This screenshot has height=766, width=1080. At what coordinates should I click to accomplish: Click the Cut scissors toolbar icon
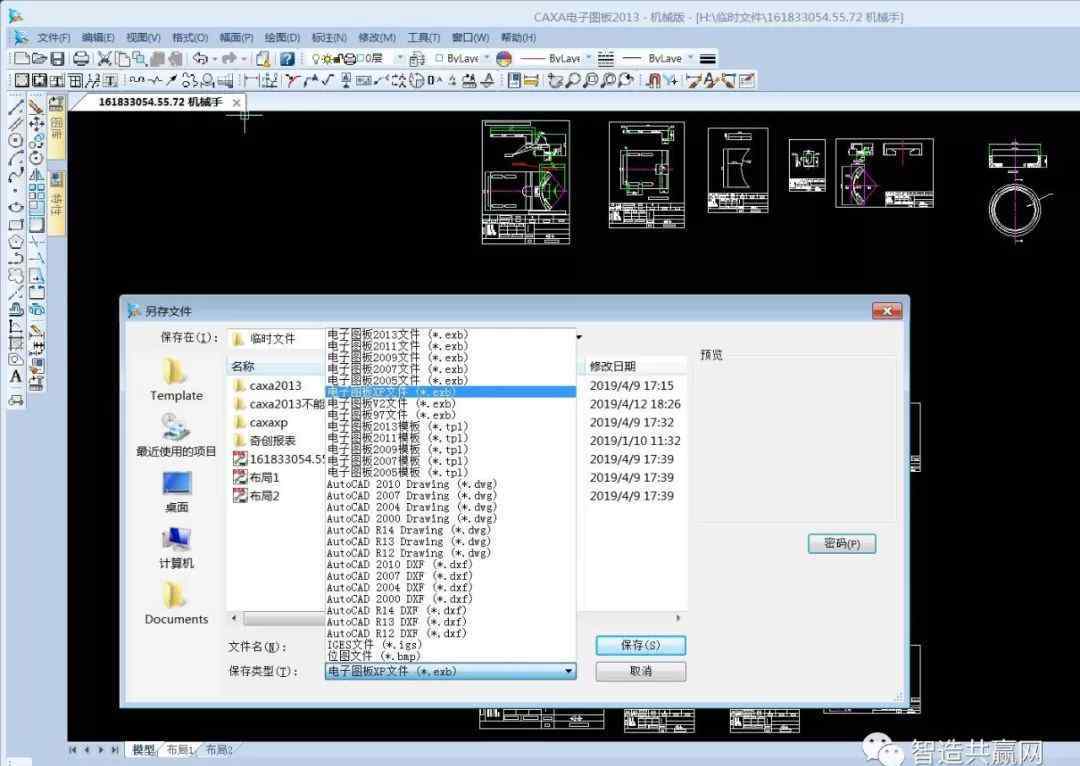(x=105, y=59)
